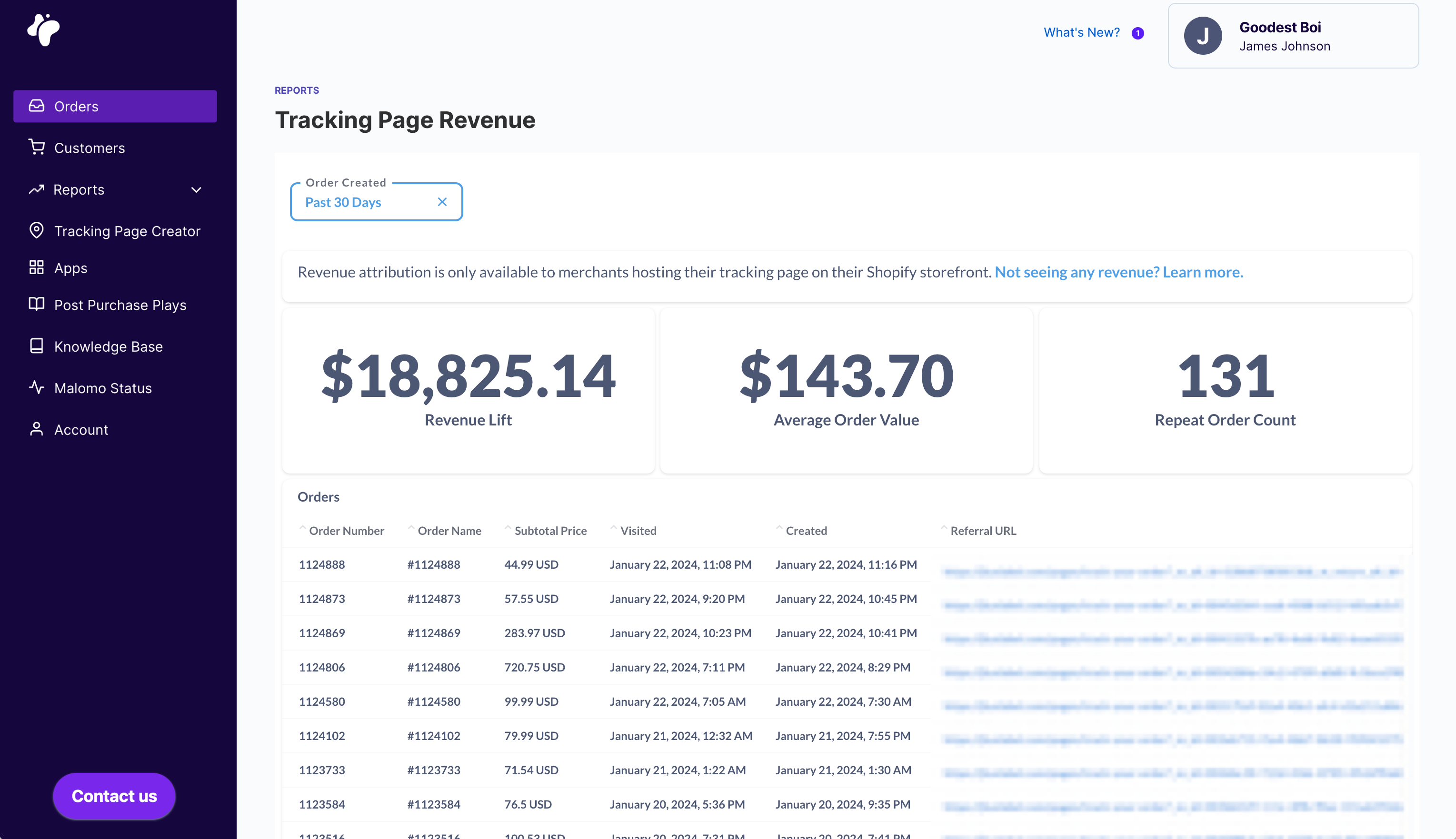Screen dimensions: 1456x839
Task: Sort by Order Number column
Action: coord(346,531)
